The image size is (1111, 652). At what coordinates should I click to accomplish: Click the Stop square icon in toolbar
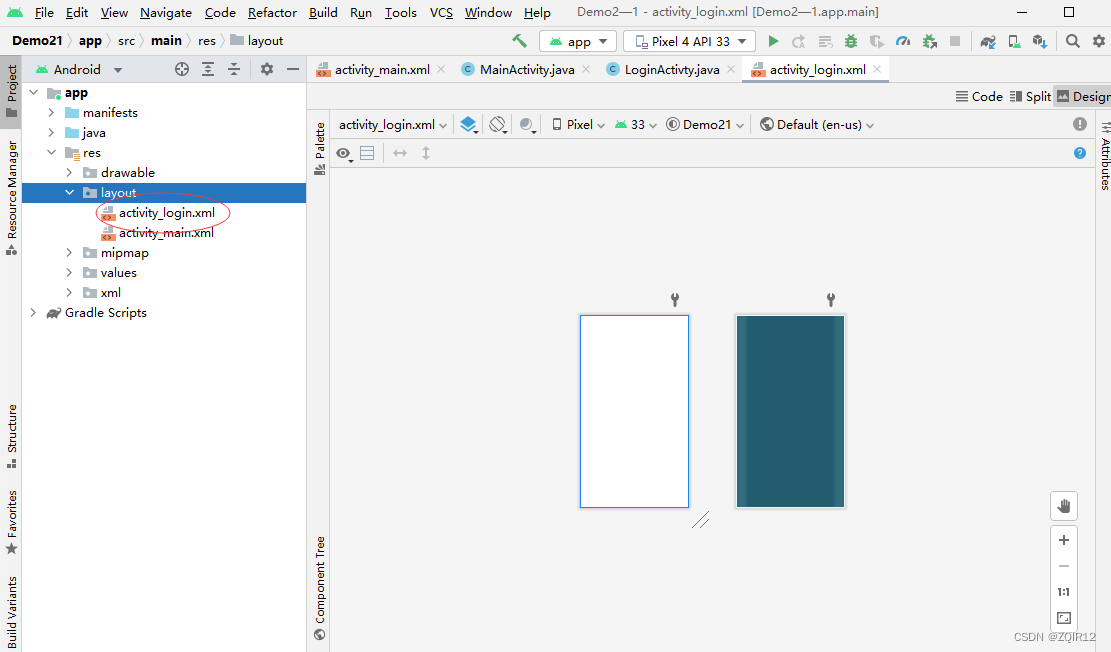(954, 41)
